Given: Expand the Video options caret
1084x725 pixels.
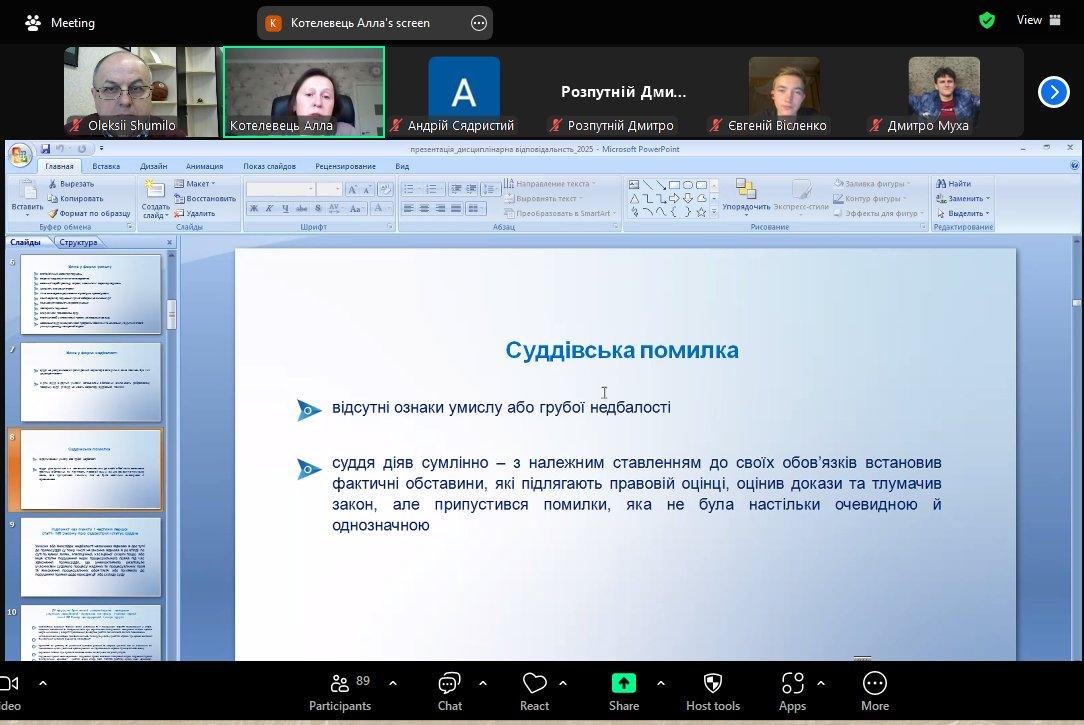Looking at the screenshot, I should [43, 684].
